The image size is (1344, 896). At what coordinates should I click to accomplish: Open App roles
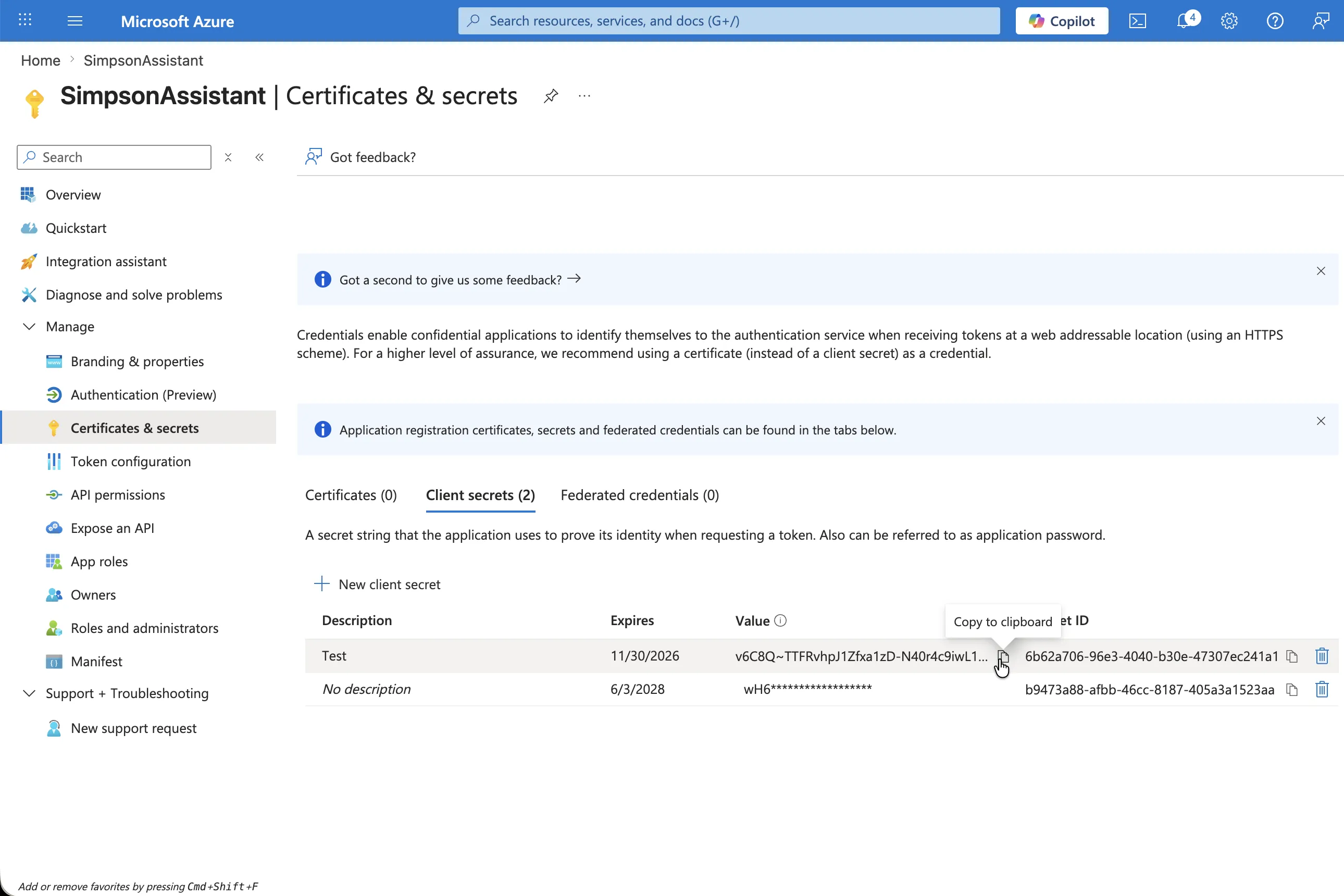point(99,562)
